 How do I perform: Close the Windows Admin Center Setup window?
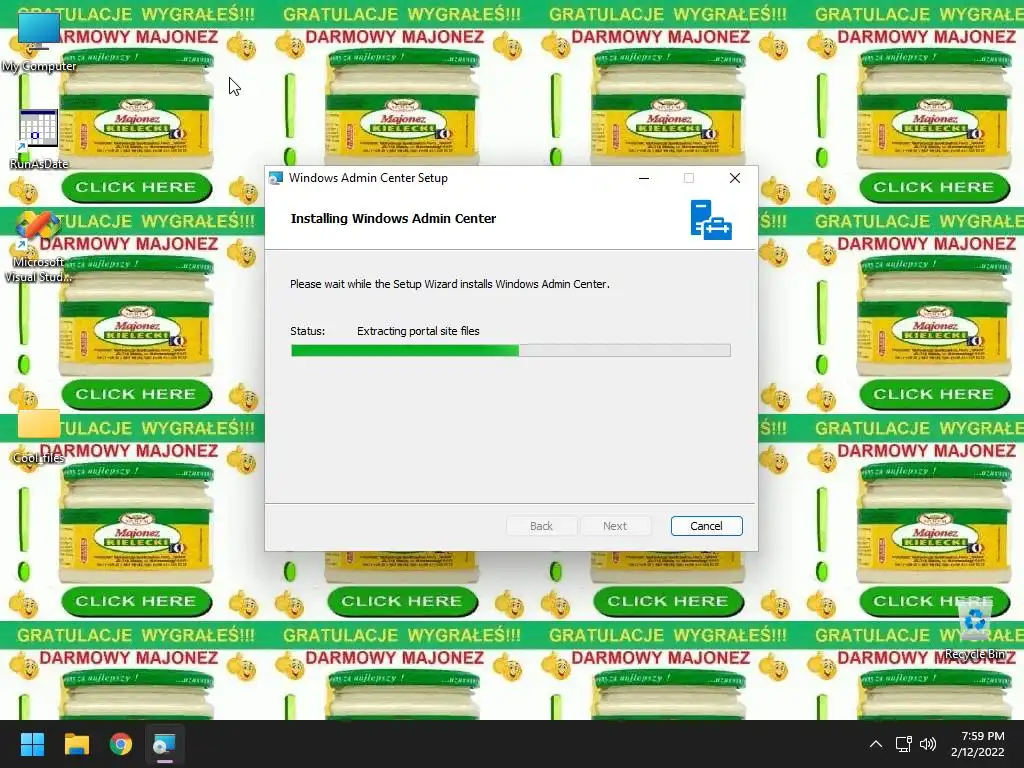tap(735, 178)
